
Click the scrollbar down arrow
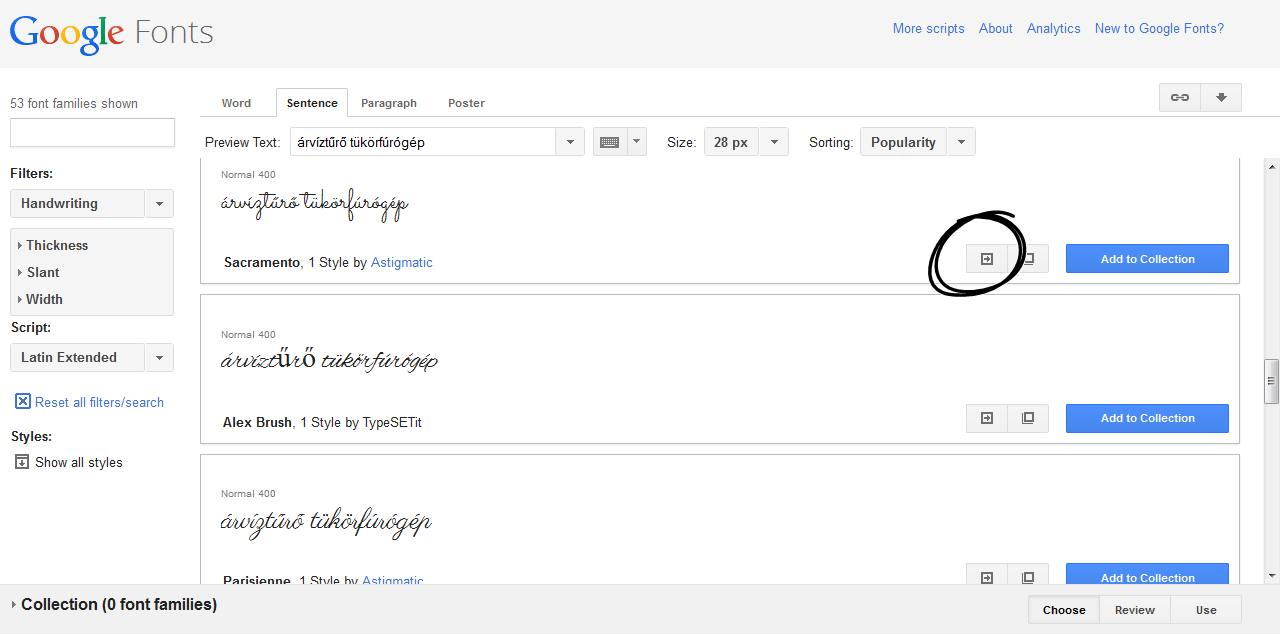(1272, 575)
